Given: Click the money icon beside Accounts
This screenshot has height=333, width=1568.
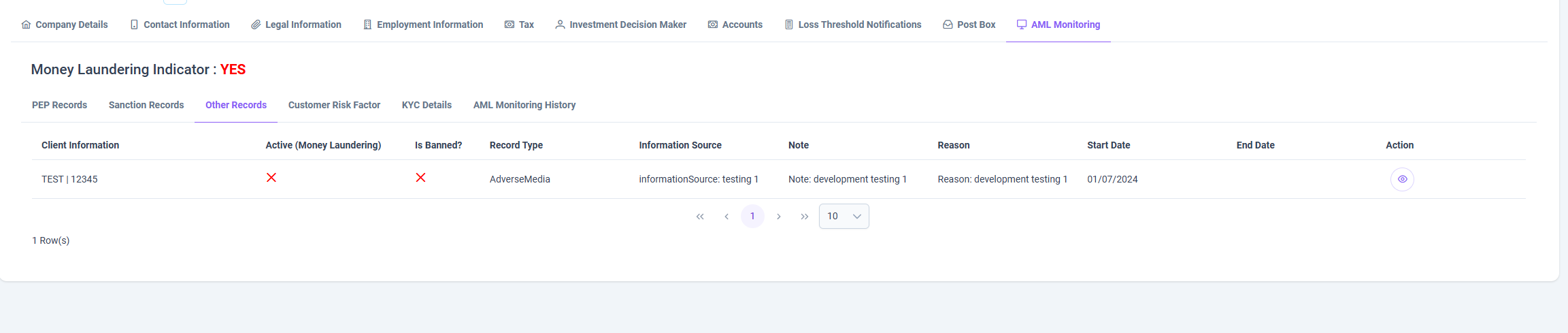Looking at the screenshot, I should point(713,25).
